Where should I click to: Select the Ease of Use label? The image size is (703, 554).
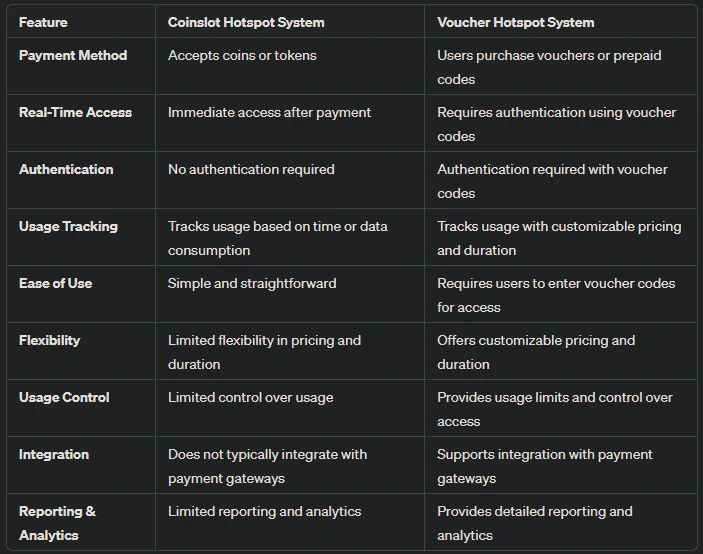[56, 283]
